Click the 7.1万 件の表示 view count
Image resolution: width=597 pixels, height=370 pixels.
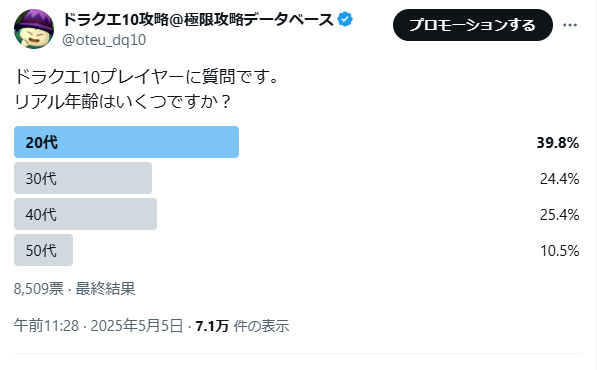(243, 326)
